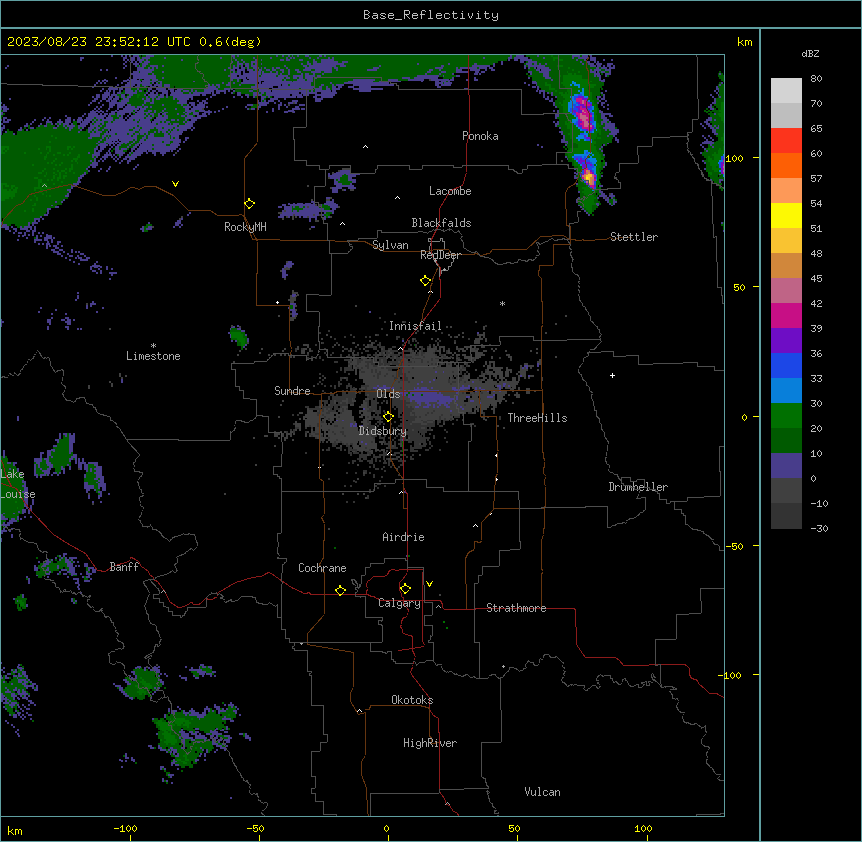This screenshot has width=862, height=842.
Task: Click the yellow diamond marker near RockyMH
Action: [249, 204]
